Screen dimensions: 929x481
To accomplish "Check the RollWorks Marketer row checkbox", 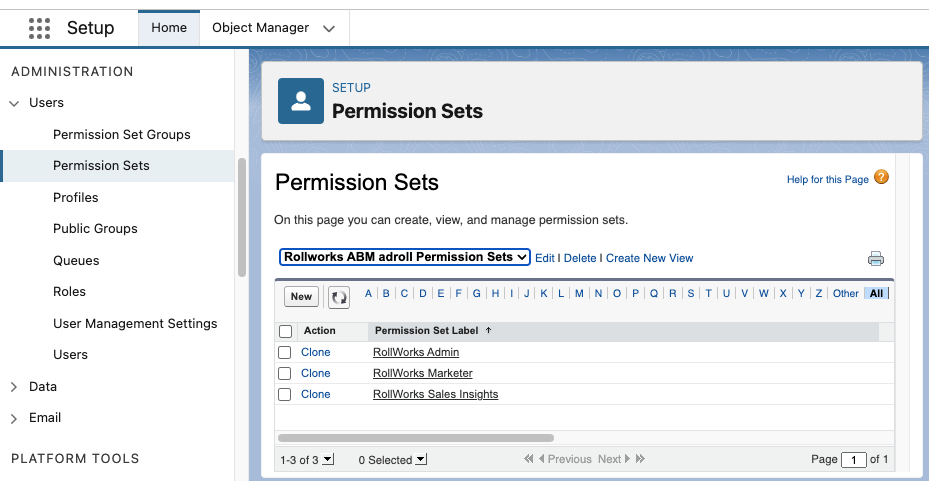I will point(285,374).
